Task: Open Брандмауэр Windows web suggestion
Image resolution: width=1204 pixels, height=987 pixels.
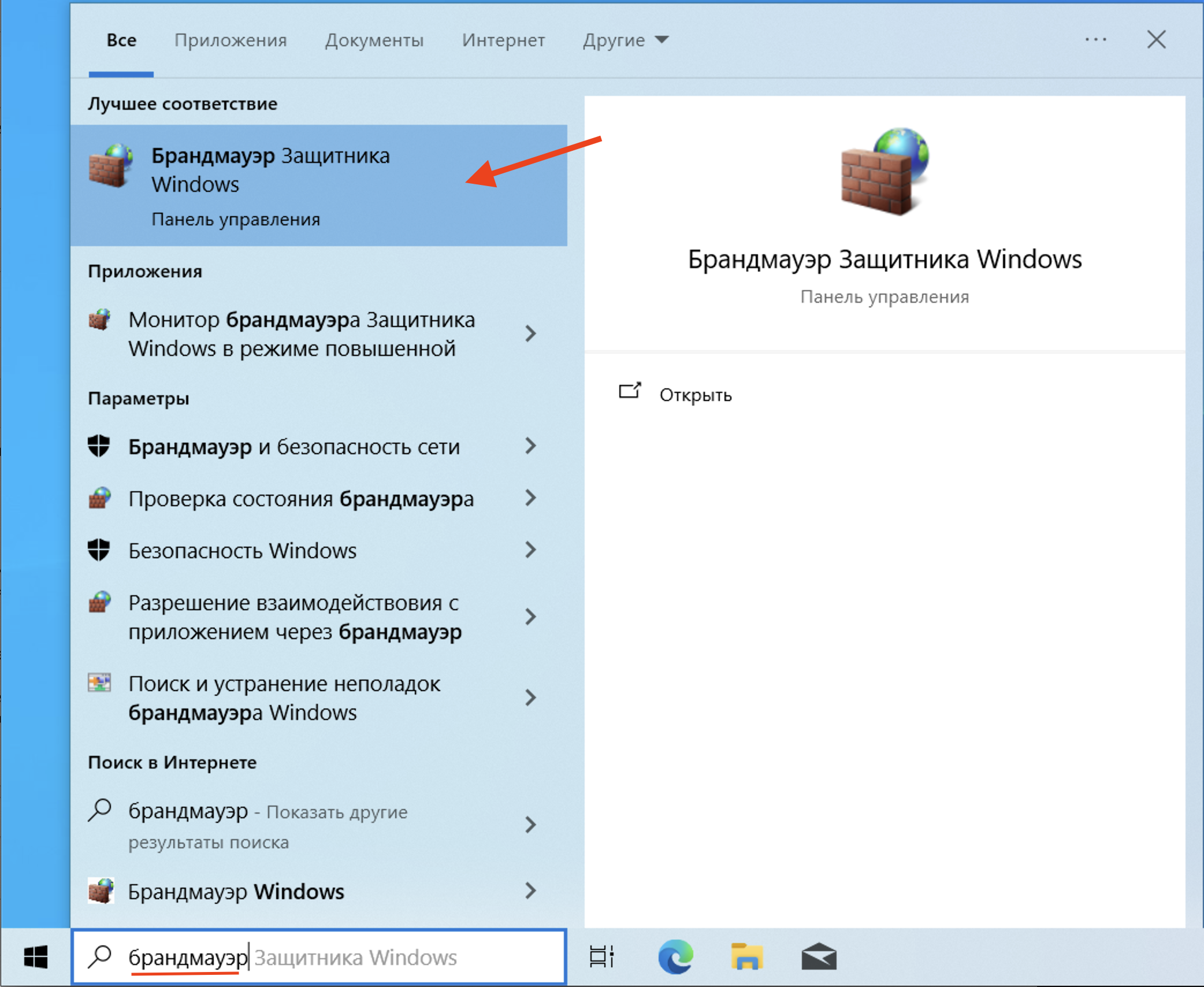Action: tap(319, 892)
